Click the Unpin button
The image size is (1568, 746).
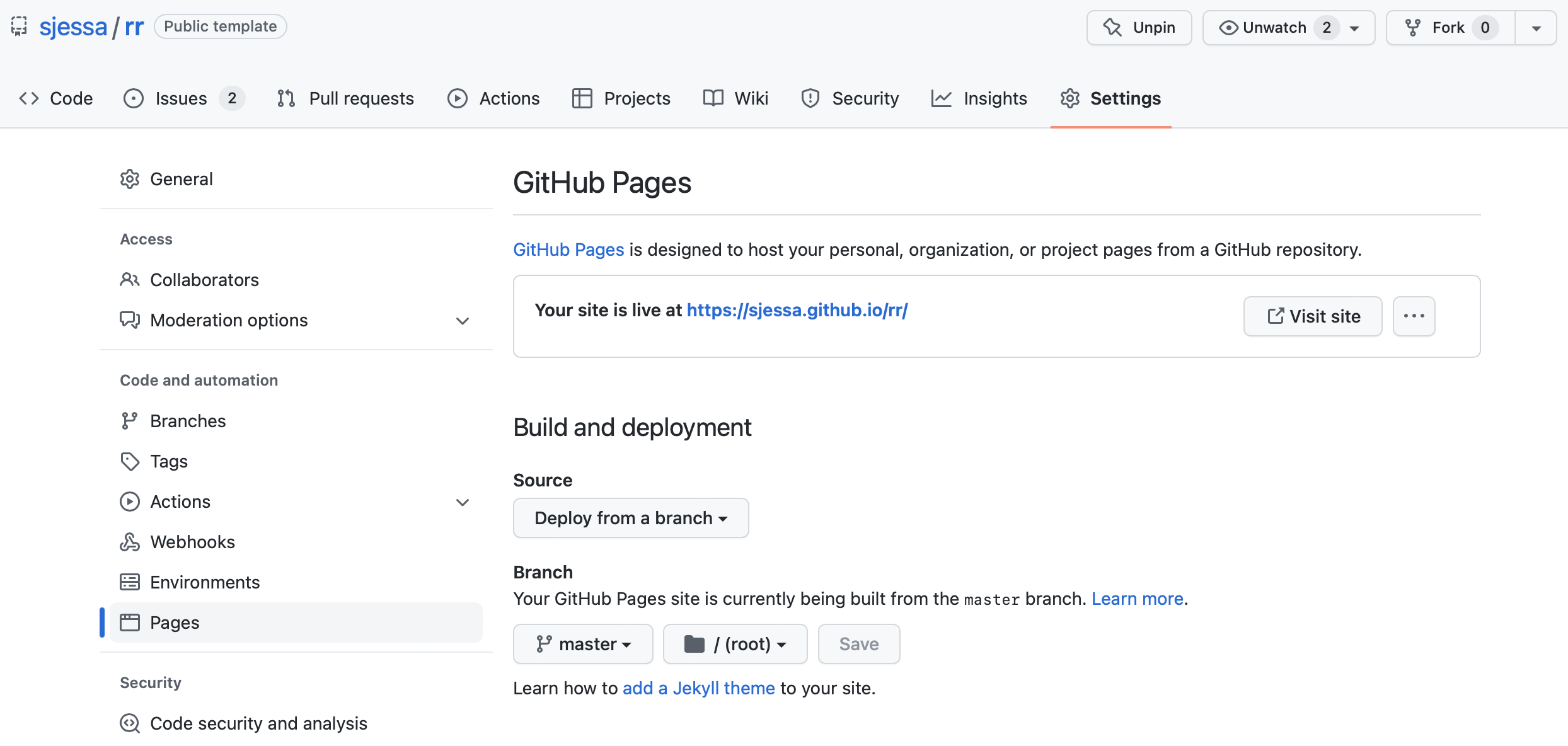click(x=1139, y=28)
